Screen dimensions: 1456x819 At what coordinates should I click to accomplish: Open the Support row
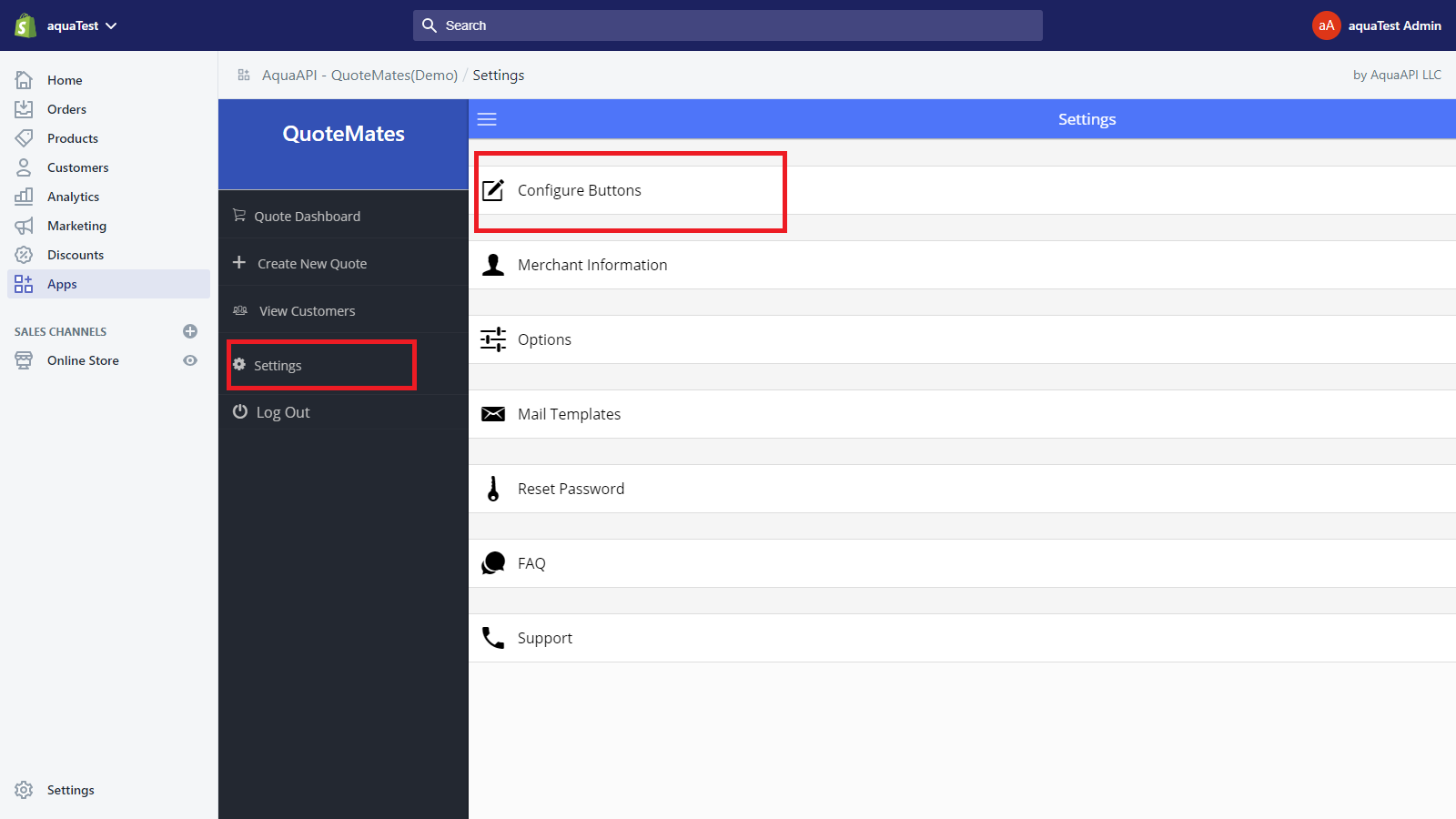click(x=962, y=638)
